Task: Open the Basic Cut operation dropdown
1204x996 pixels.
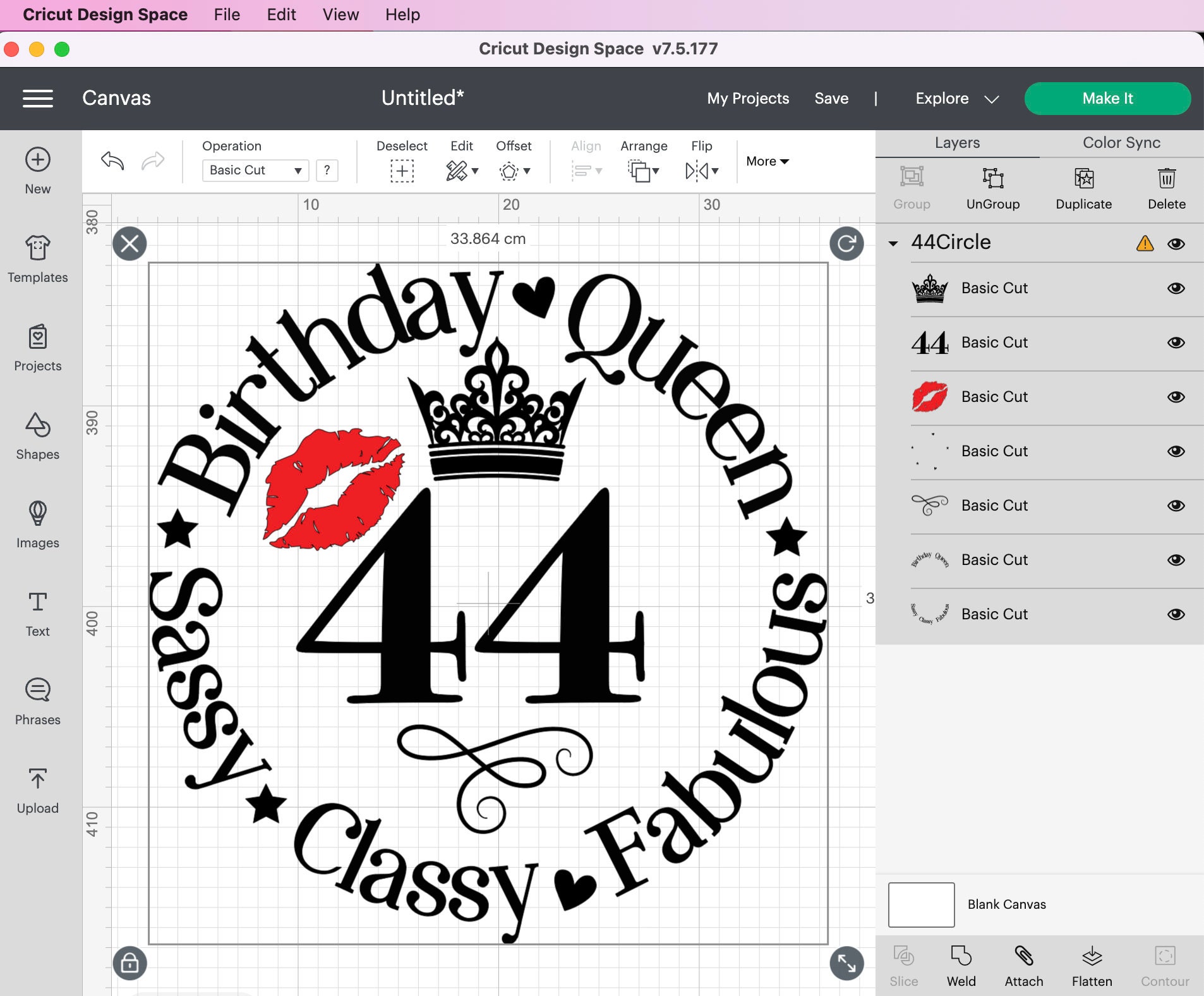Action: click(255, 170)
